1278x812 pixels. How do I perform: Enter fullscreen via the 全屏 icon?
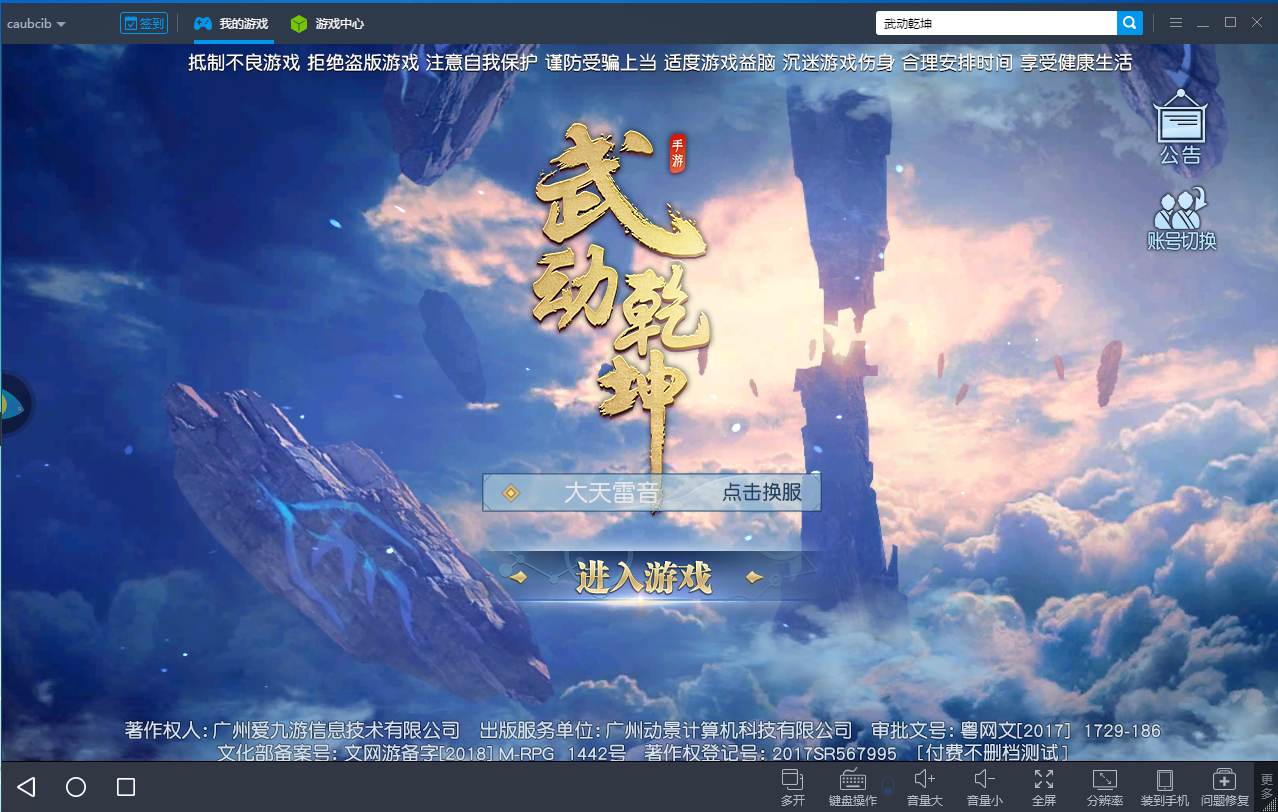click(x=1044, y=787)
